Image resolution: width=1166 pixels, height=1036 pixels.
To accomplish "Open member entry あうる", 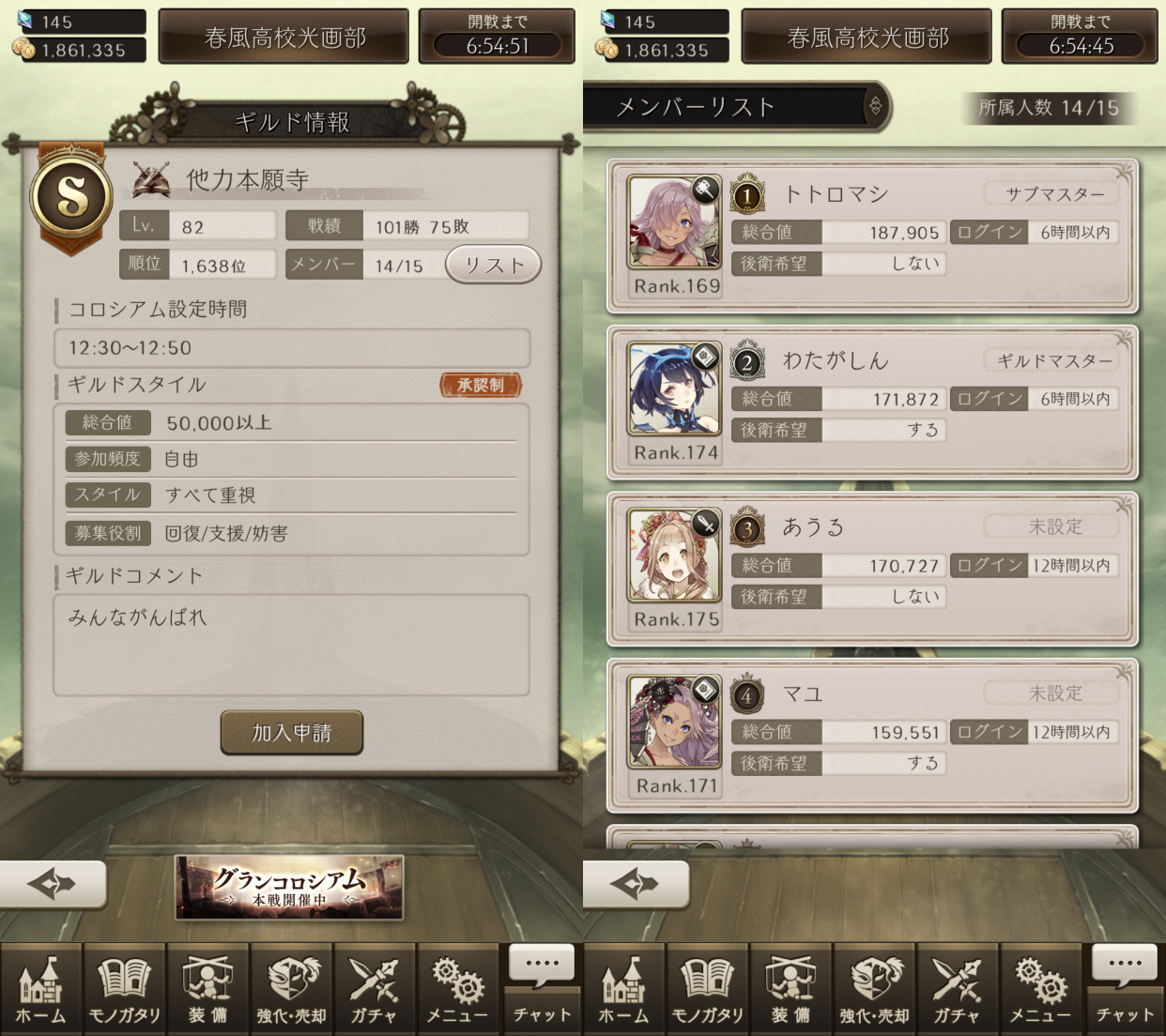I will [x=872, y=569].
